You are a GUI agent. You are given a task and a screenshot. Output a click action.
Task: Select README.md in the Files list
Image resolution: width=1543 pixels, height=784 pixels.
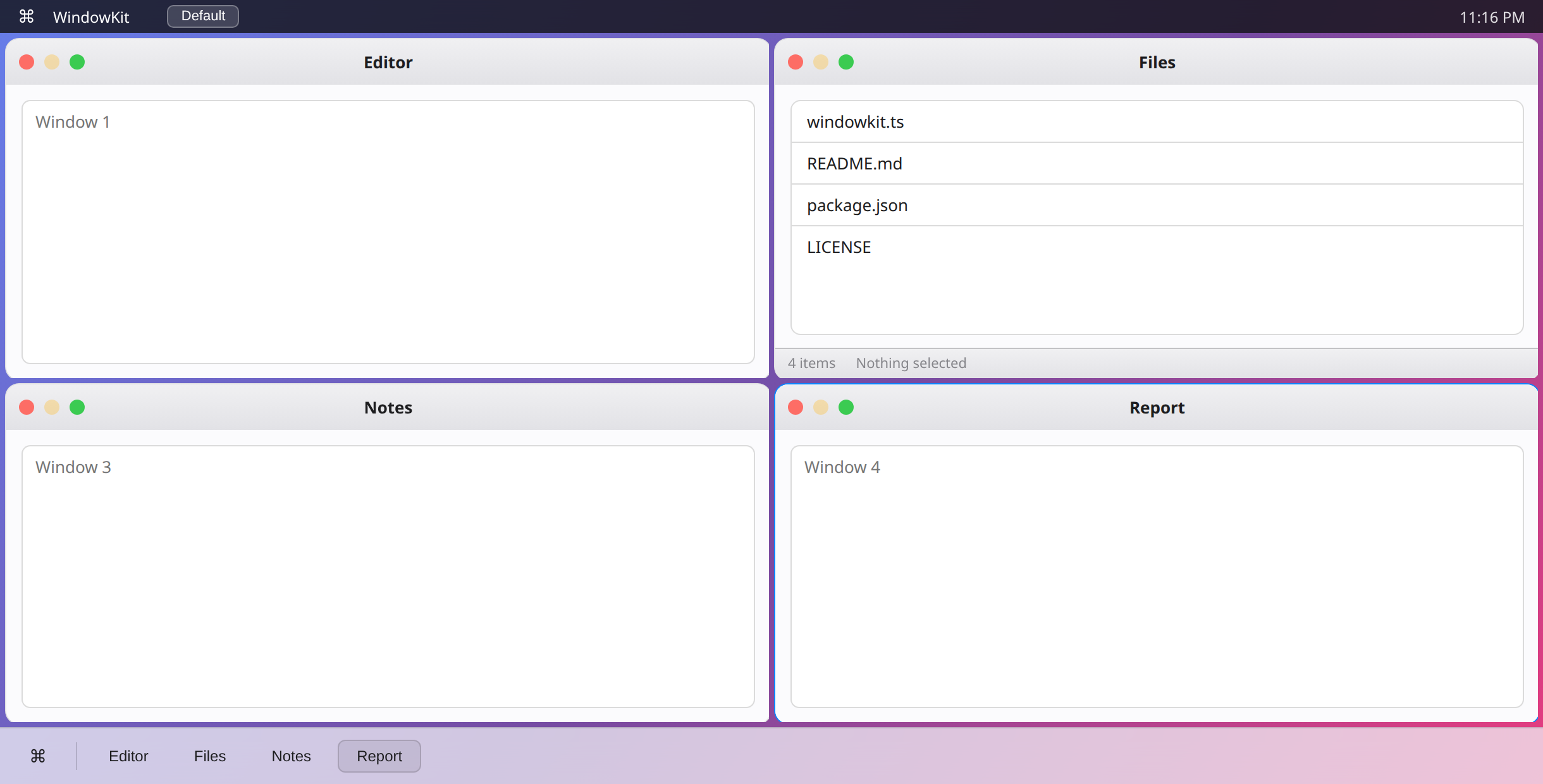pyautogui.click(x=1157, y=164)
